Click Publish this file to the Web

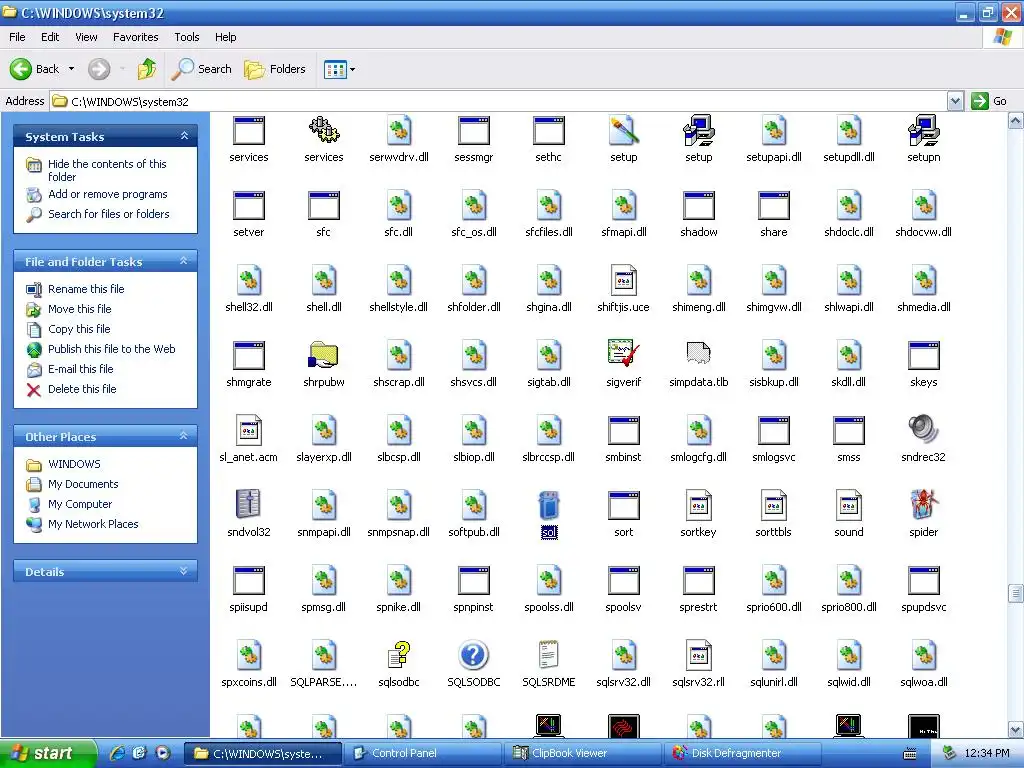[112, 349]
